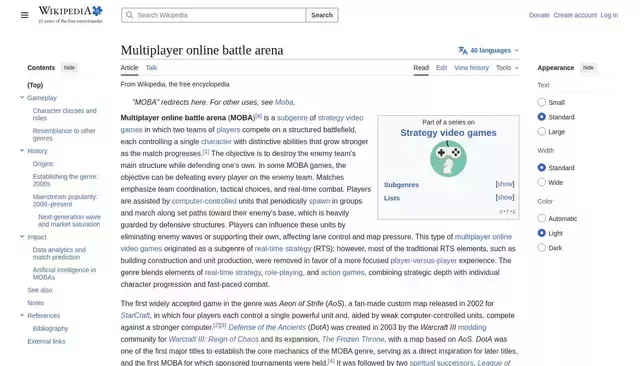Jump to Artificial intelligence in MOBAs

coord(64,273)
